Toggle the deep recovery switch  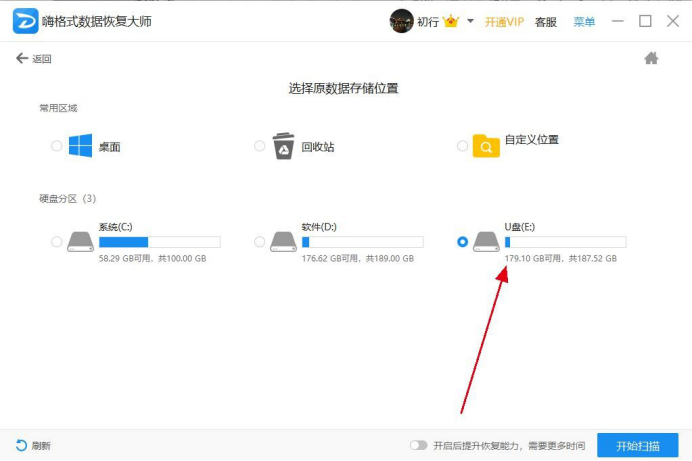(418, 446)
